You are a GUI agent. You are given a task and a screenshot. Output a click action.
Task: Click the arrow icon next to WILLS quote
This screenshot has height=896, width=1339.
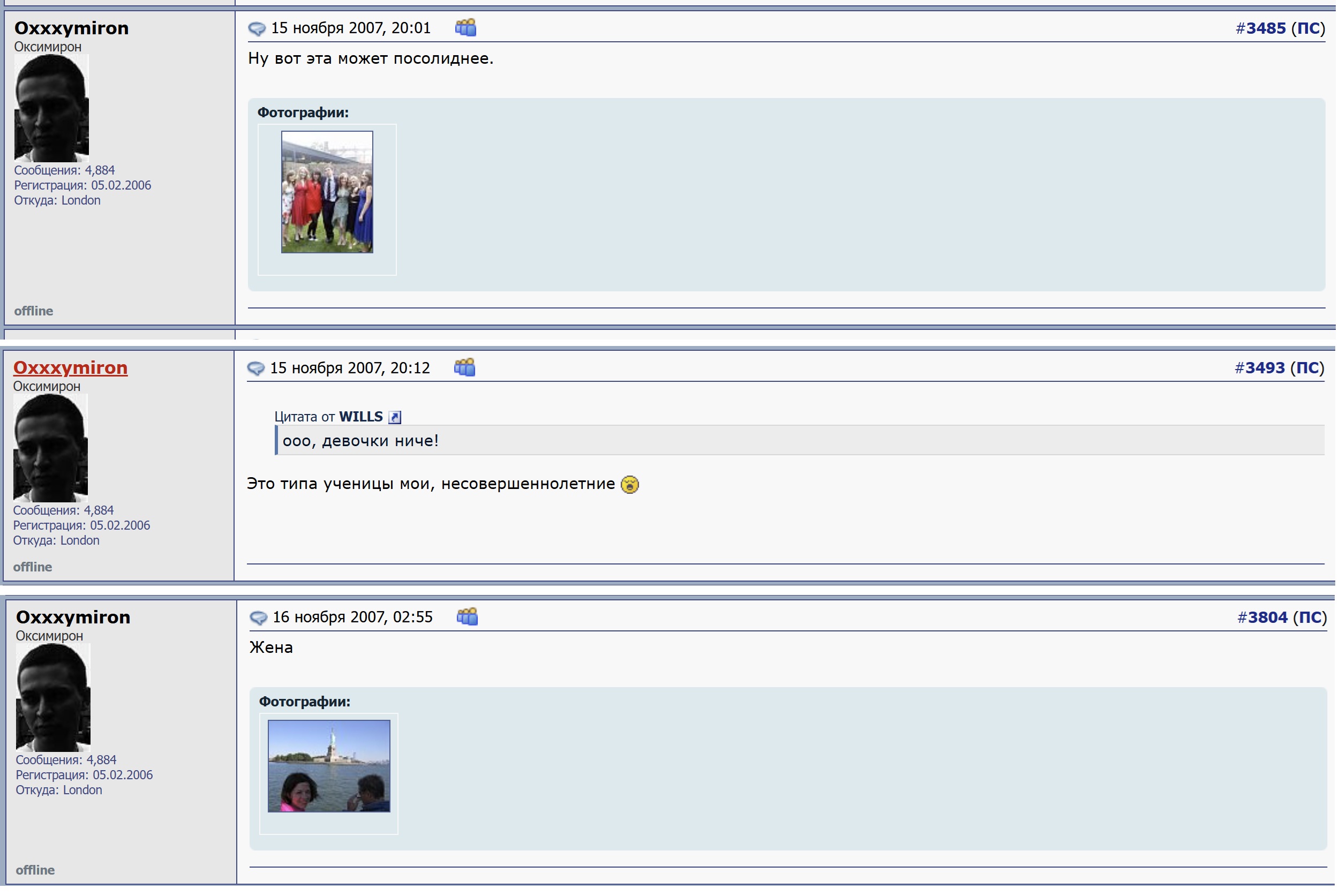point(395,418)
